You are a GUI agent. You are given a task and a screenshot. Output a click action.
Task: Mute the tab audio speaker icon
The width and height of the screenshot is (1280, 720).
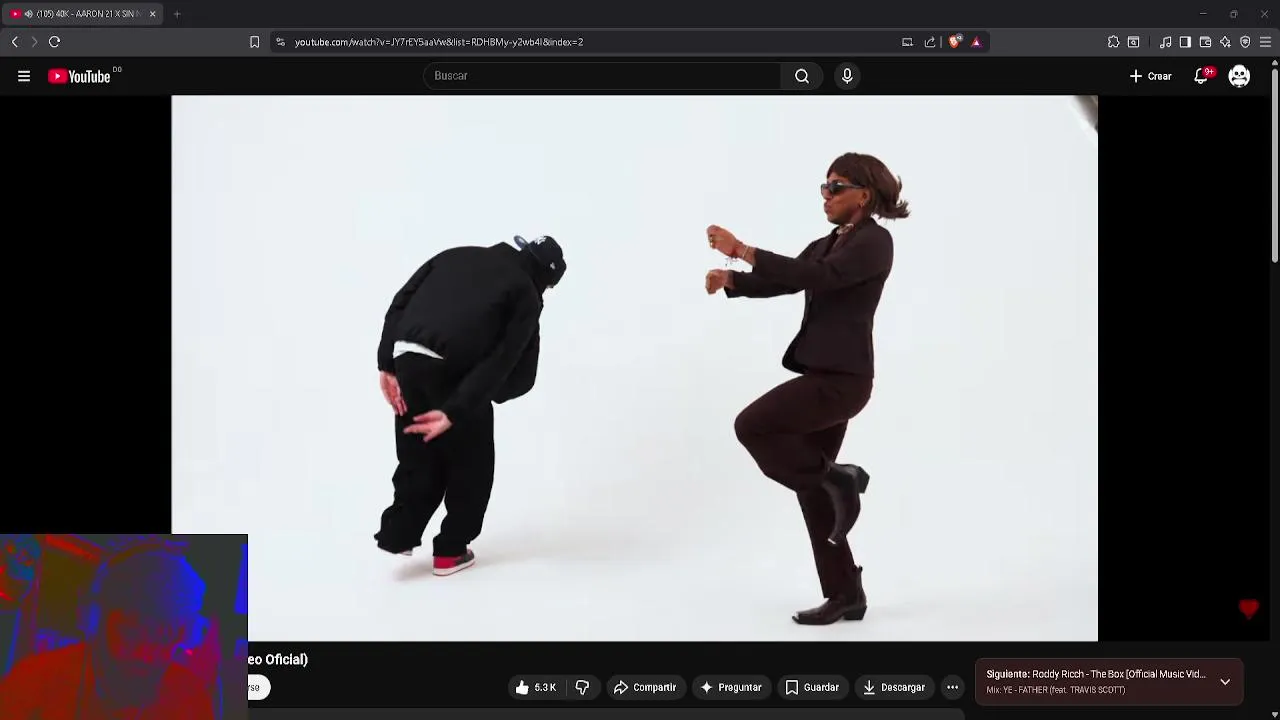tap(28, 14)
